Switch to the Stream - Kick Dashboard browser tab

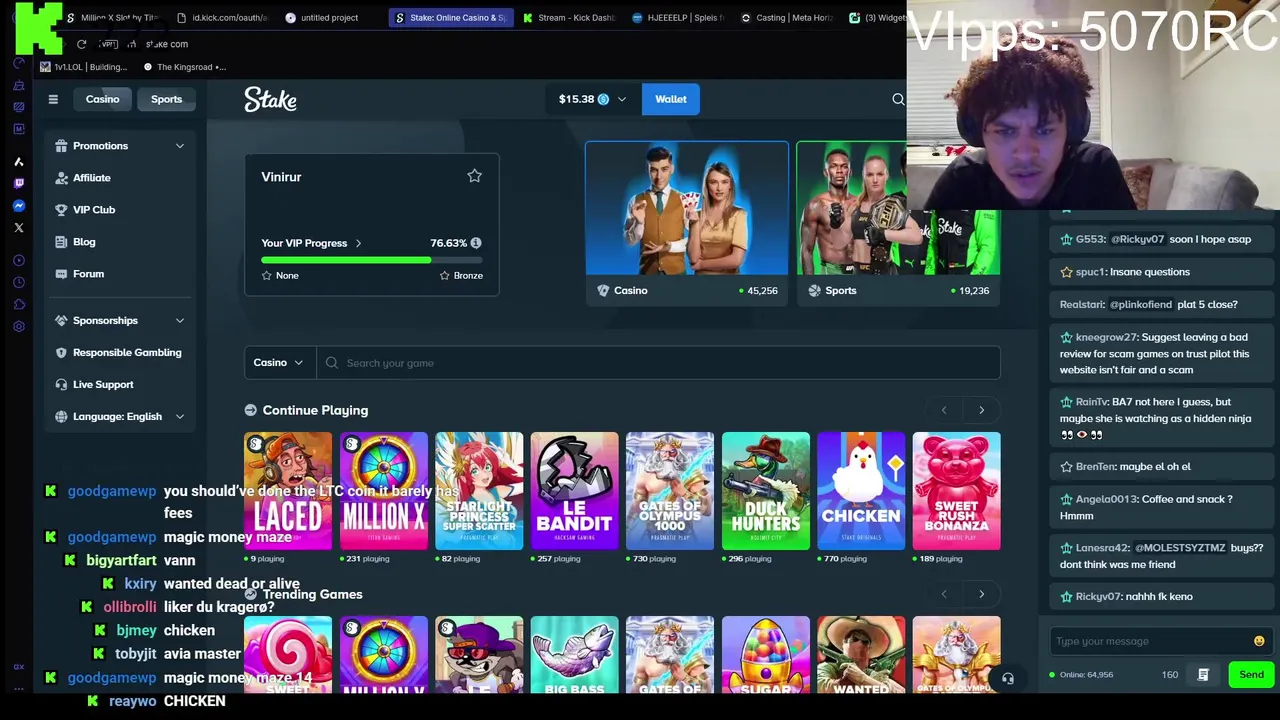[x=570, y=18]
